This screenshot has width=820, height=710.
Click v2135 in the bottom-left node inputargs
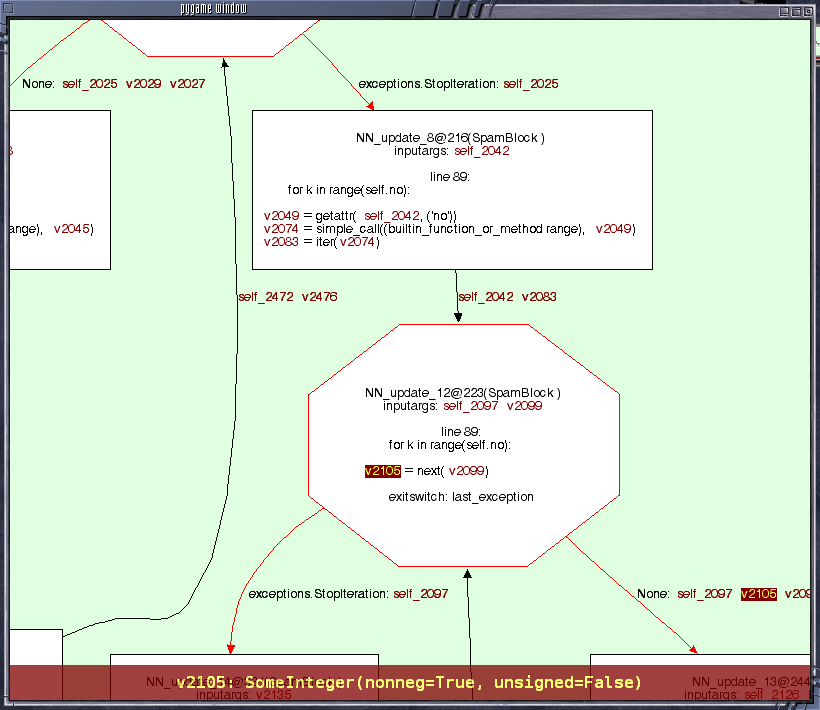pos(274,695)
